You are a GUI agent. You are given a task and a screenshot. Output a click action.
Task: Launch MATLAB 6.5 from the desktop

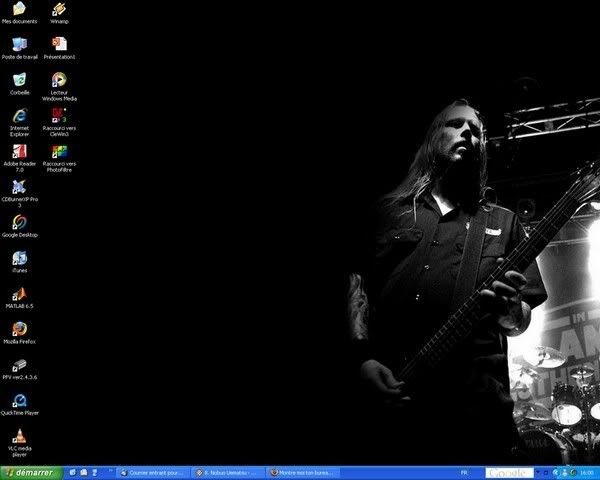tap(19, 294)
